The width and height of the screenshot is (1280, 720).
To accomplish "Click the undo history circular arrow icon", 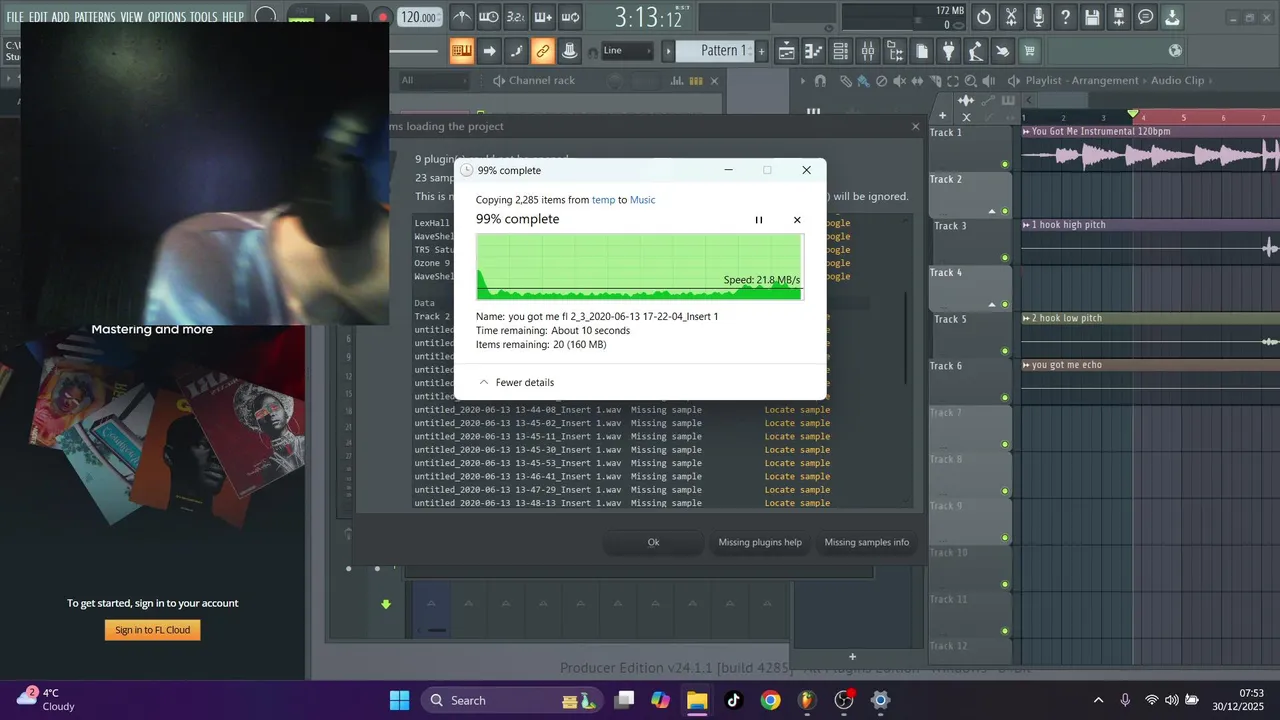I will pyautogui.click(x=985, y=17).
